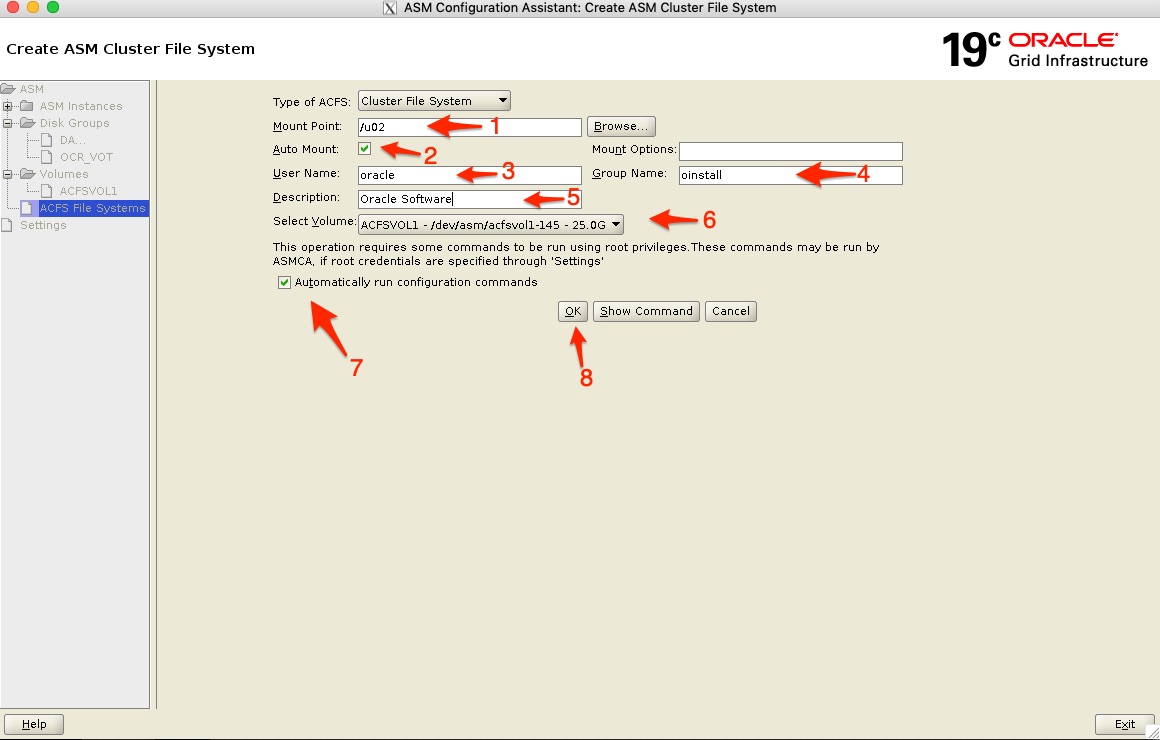Click the 'Create ASM Cluster File System' heading
Image resolution: width=1160 pixels, height=740 pixels.
[x=130, y=49]
